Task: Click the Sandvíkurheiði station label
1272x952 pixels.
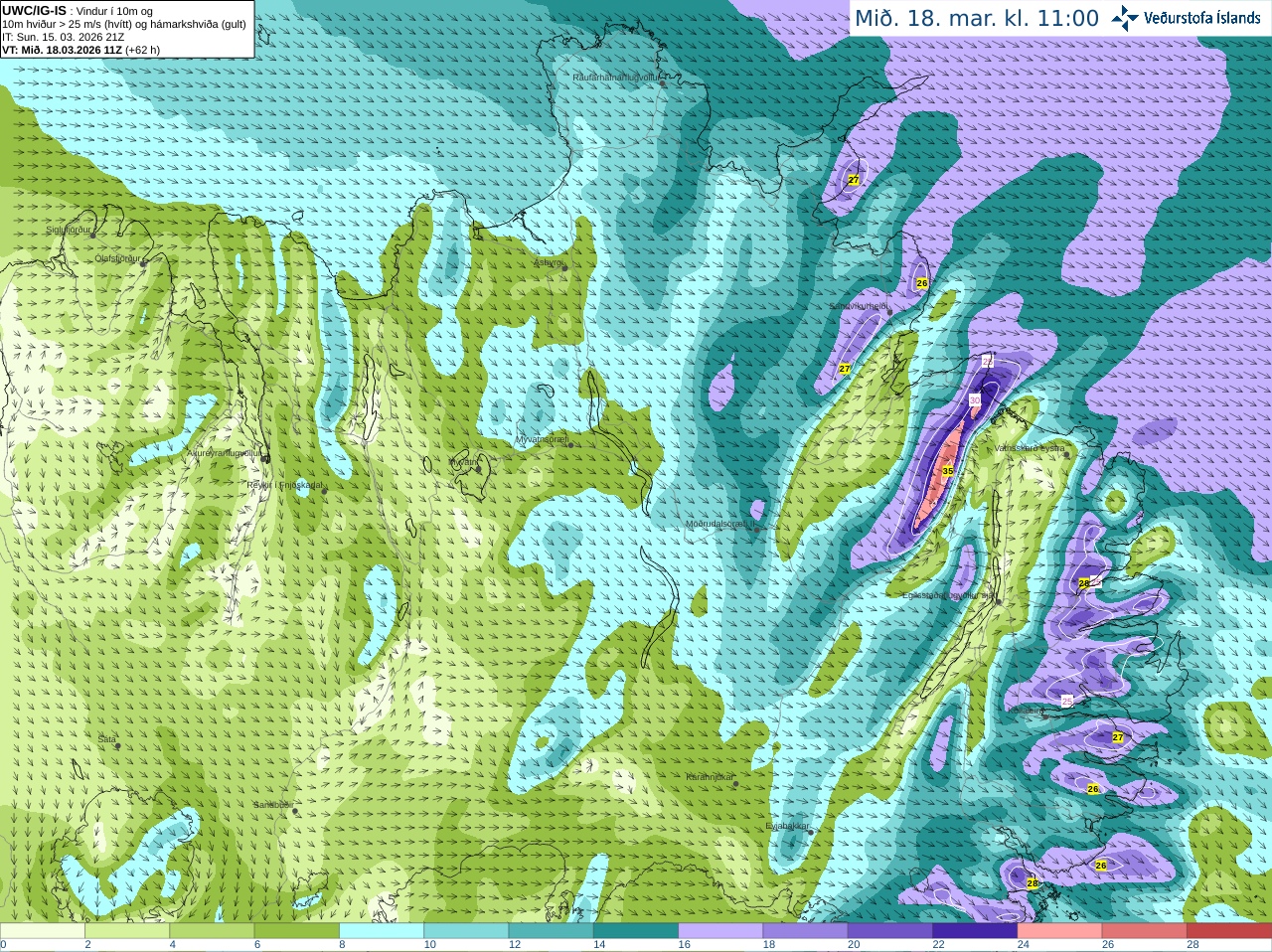Action: (x=859, y=306)
